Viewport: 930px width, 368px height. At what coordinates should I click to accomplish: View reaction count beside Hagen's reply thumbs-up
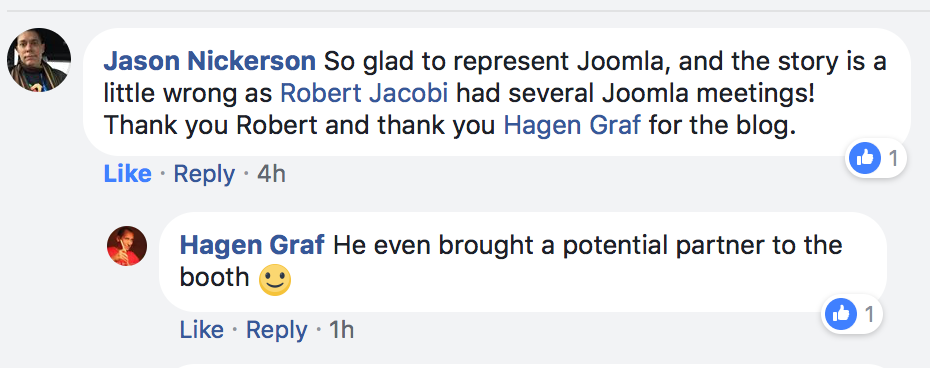(870, 315)
